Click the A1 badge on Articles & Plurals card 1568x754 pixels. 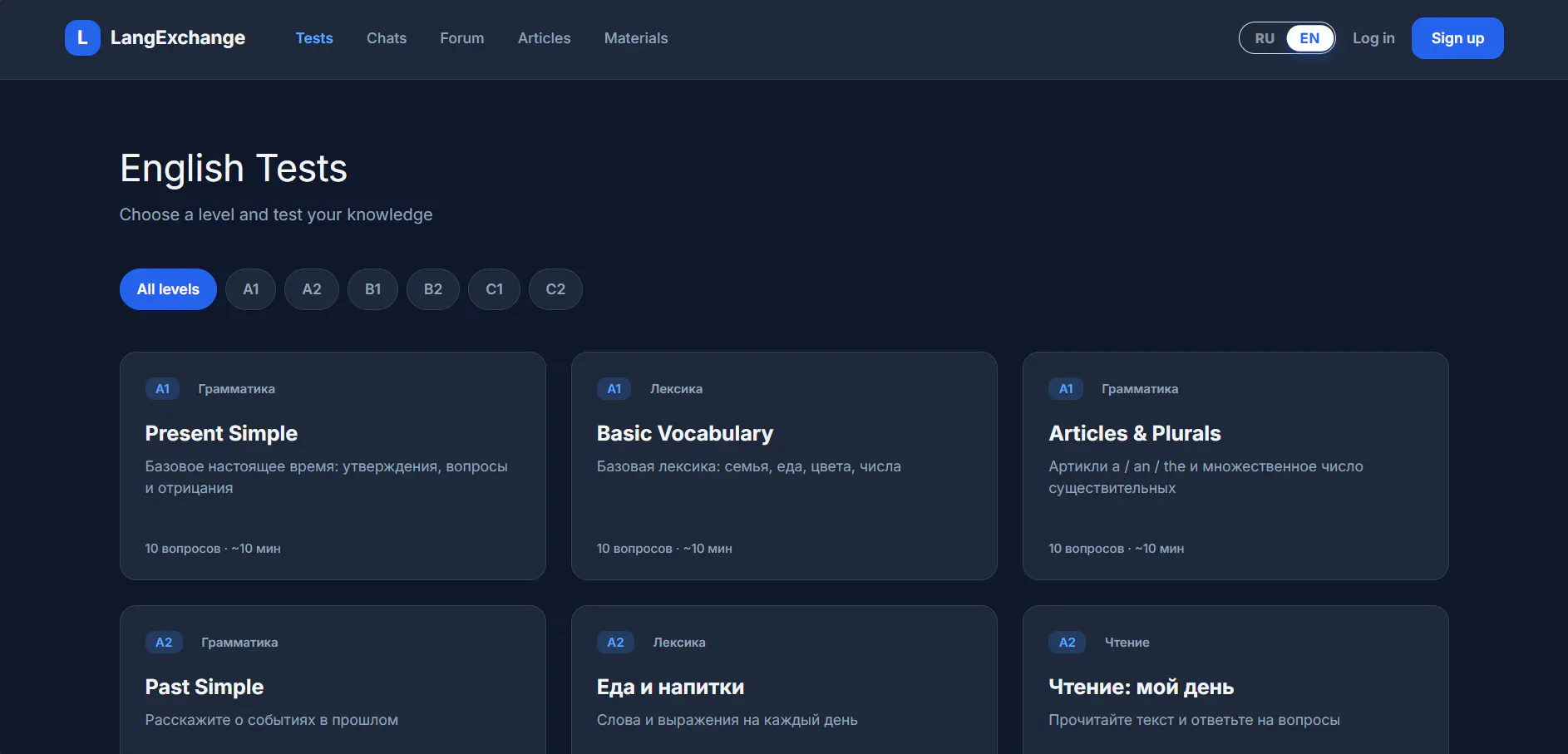(x=1066, y=389)
